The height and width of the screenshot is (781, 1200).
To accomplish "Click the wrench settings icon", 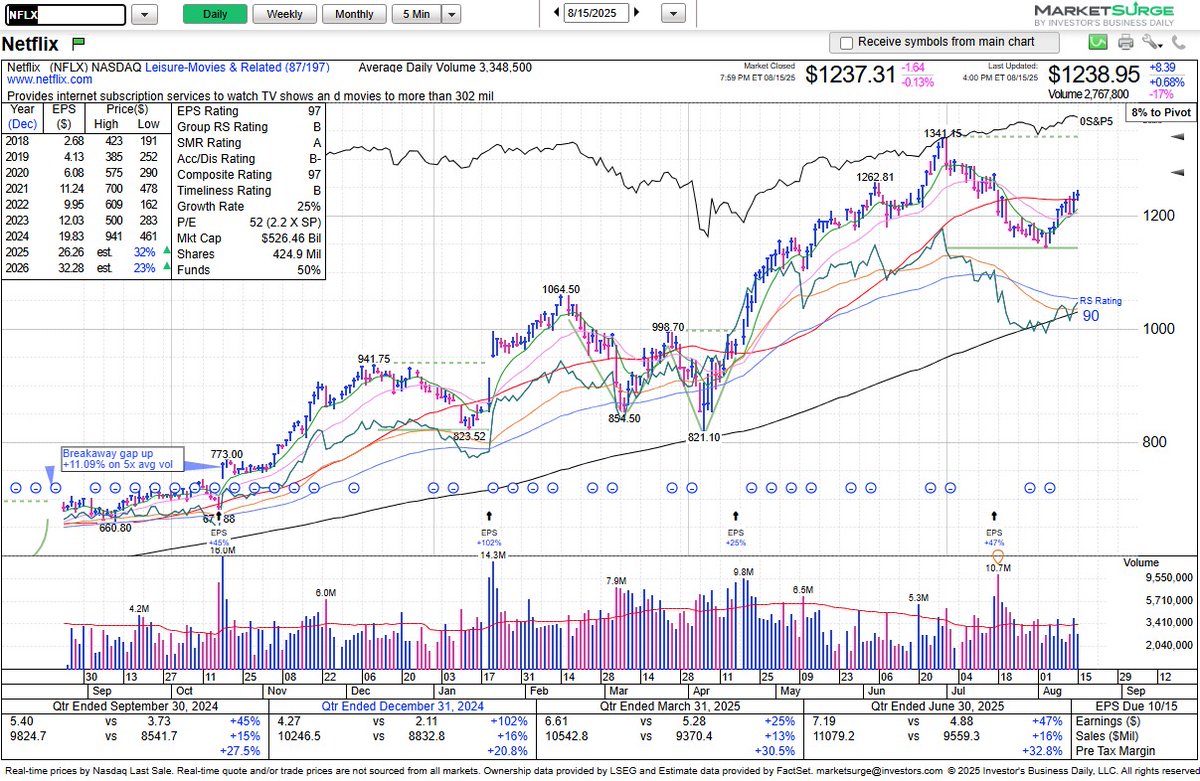I will click(1149, 41).
